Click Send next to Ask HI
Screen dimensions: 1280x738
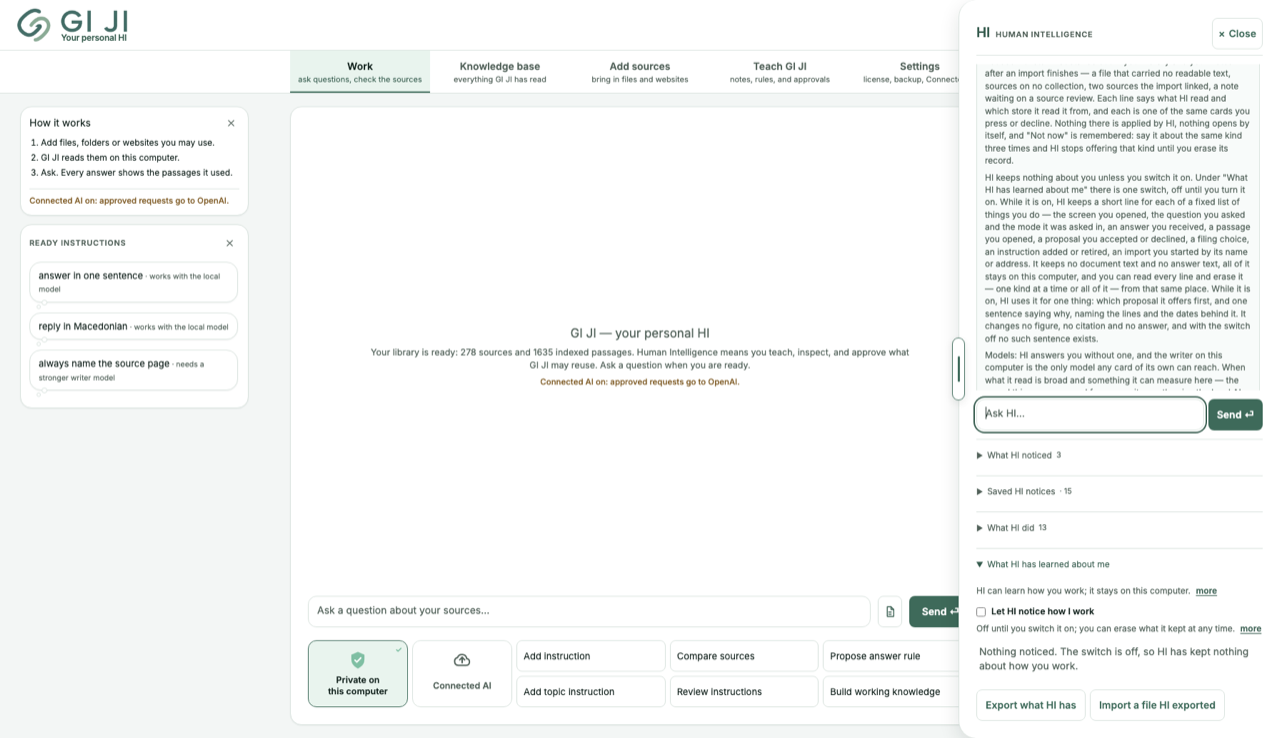pyautogui.click(x=1235, y=414)
